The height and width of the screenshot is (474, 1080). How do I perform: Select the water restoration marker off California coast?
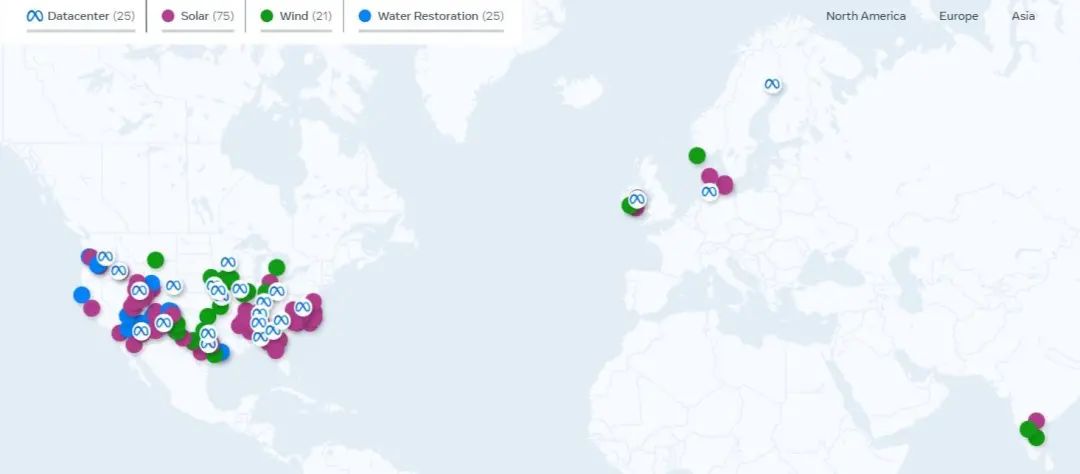[82, 294]
